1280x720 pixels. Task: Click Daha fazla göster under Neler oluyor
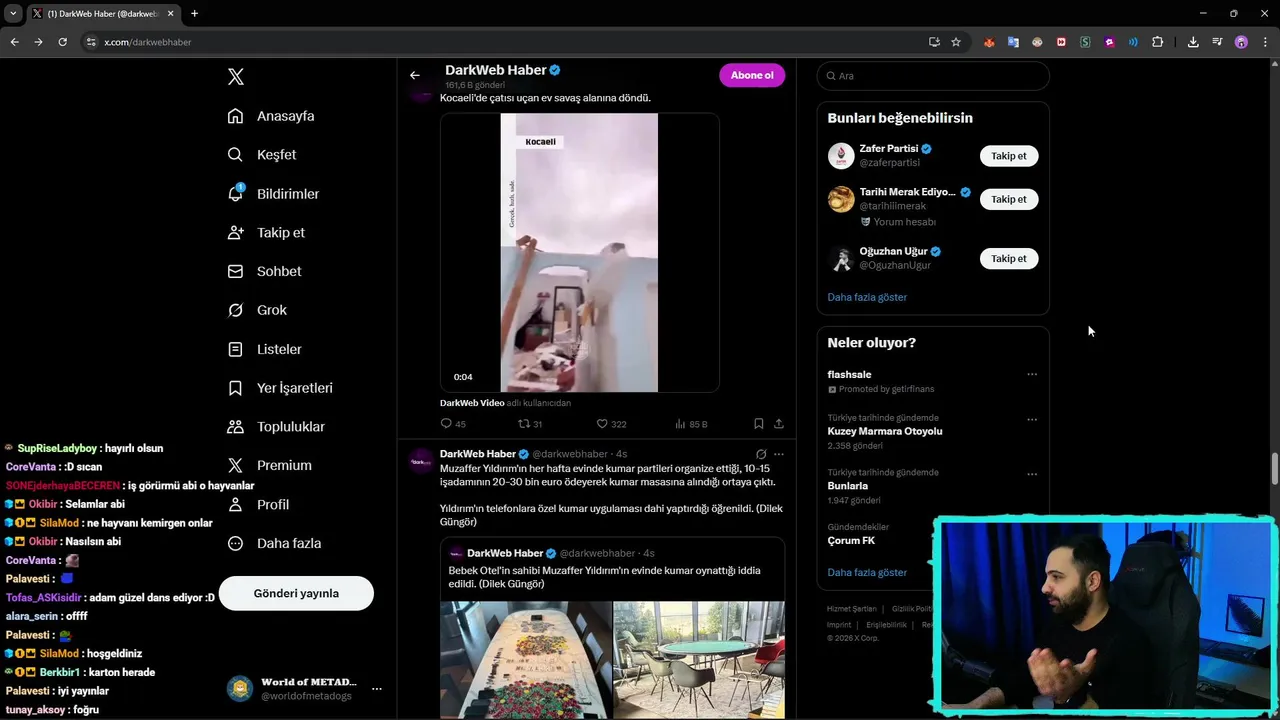(867, 572)
